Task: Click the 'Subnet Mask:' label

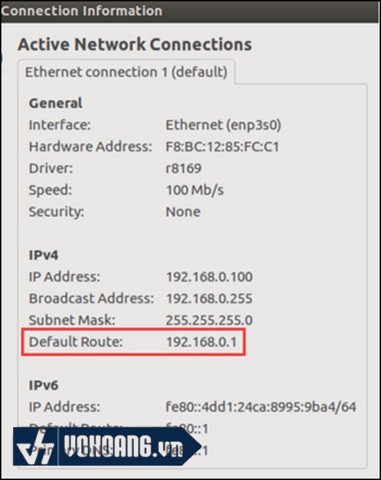Action: (72, 320)
